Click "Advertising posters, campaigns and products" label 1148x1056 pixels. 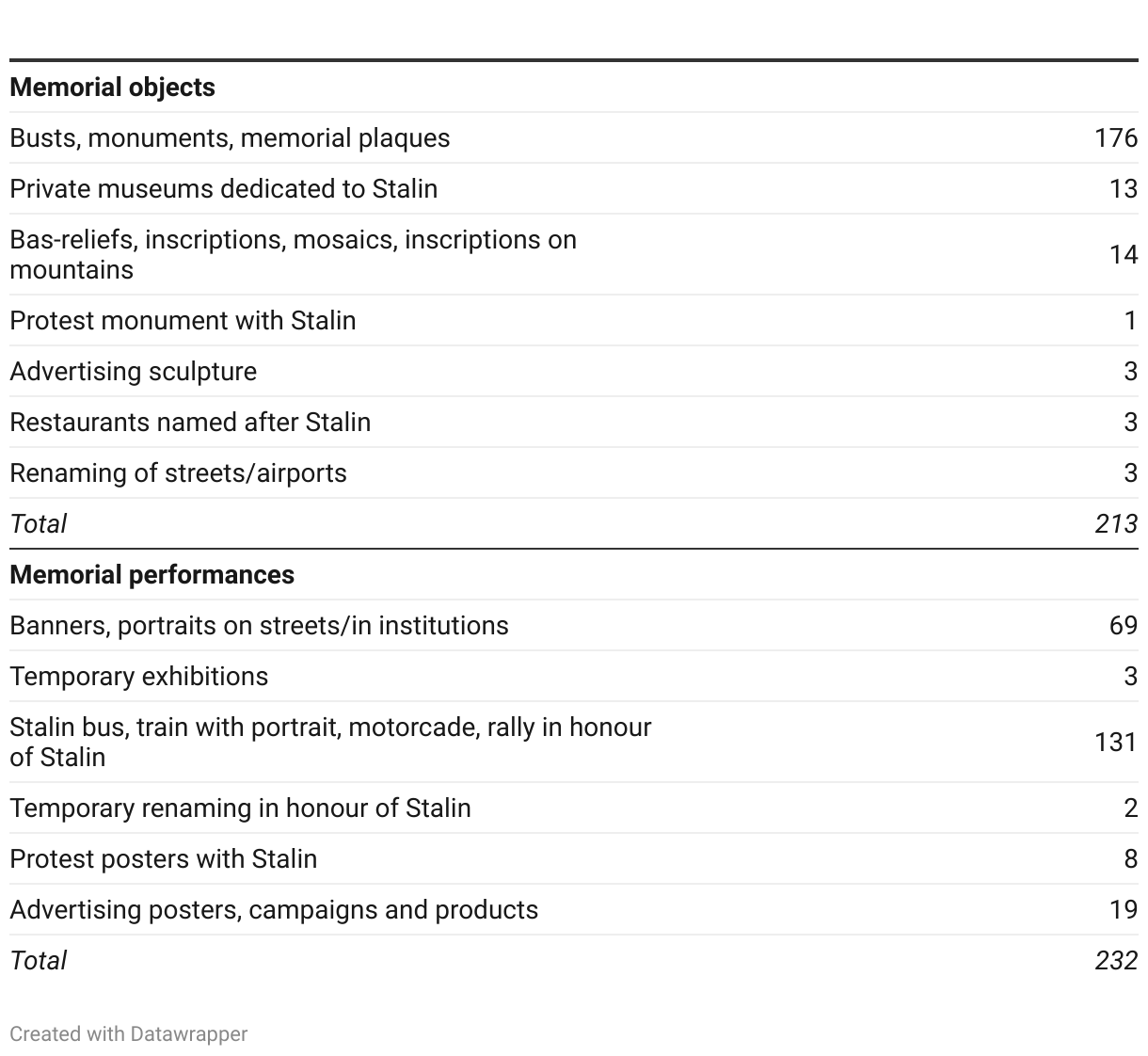[x=274, y=910]
